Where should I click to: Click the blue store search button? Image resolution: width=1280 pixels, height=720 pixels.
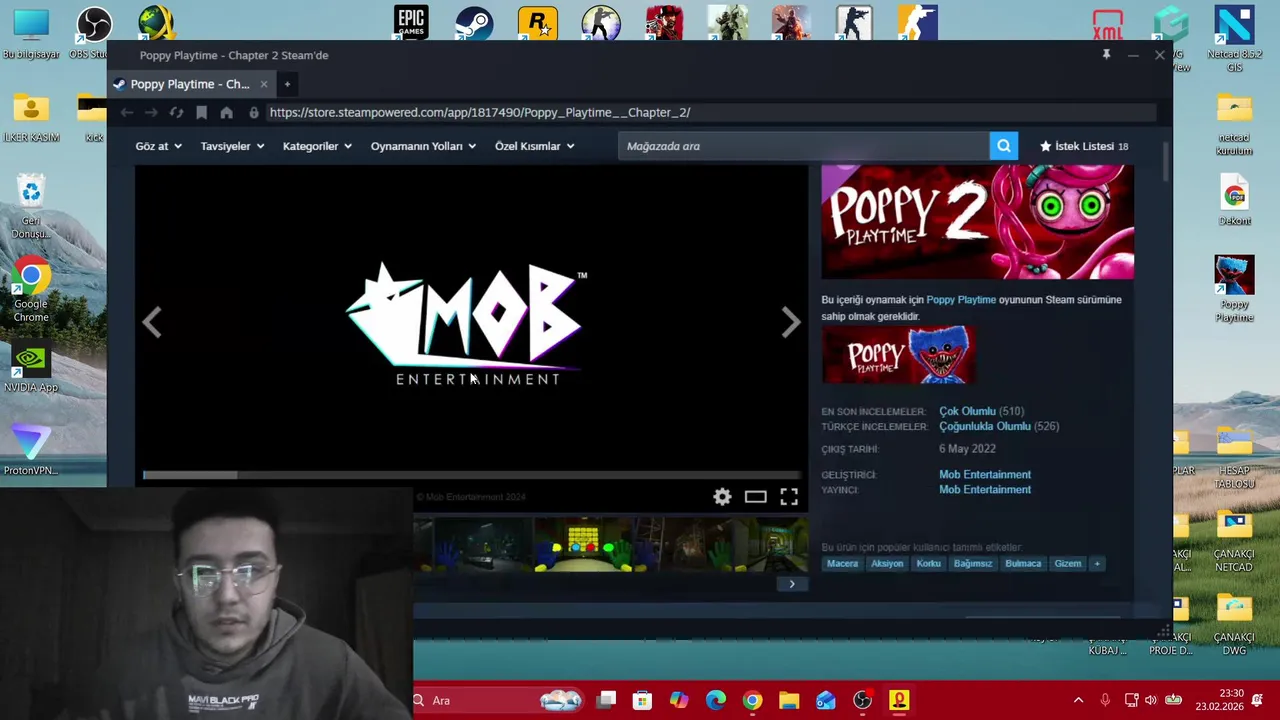(1003, 146)
